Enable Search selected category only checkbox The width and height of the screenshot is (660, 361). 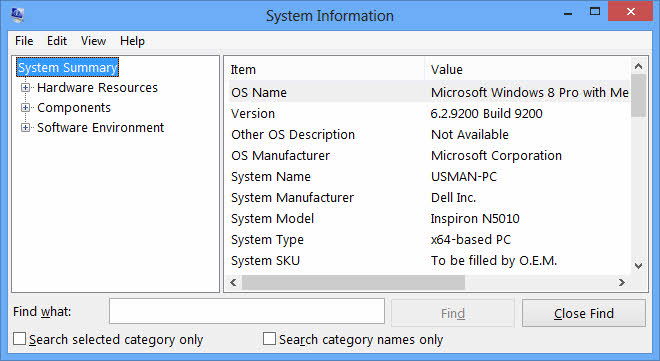coord(19,339)
